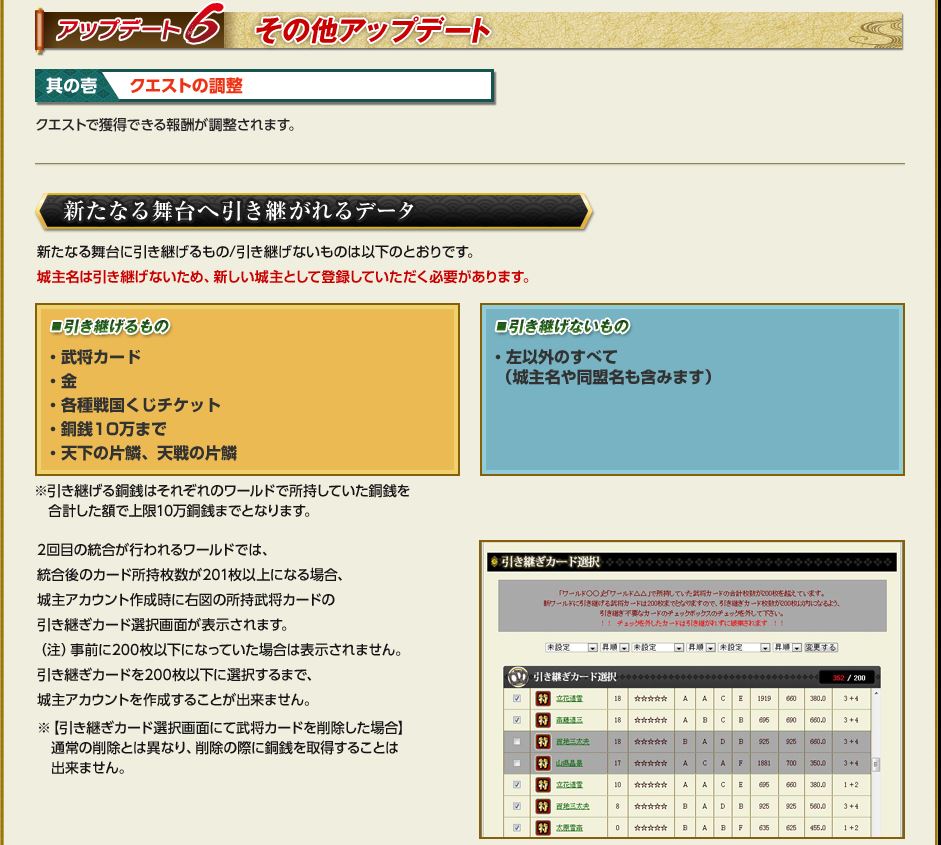Click the small gold emblem in the black 引き継ぎカード選択 title bar

(x=495, y=562)
